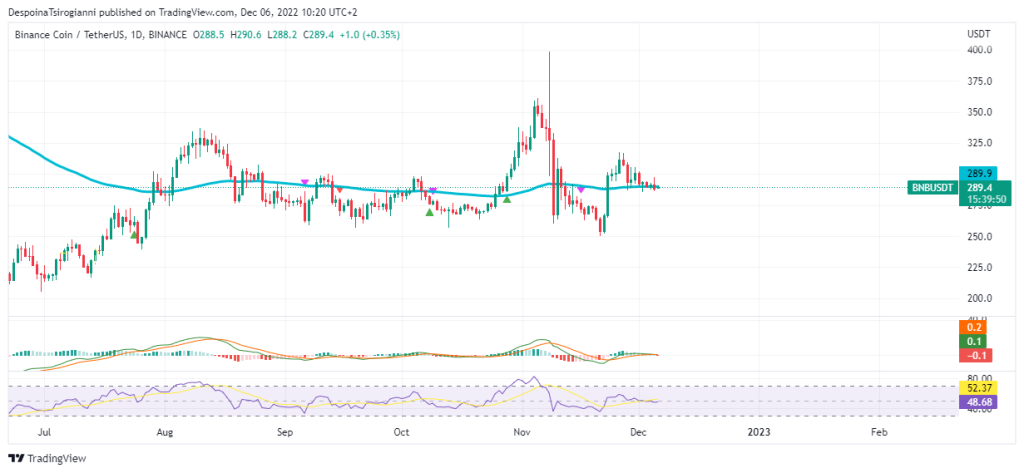Viewport: 1024px width, 473px height.
Task: Click the purple down-triangle marker in mid-November
Action: 581,189
